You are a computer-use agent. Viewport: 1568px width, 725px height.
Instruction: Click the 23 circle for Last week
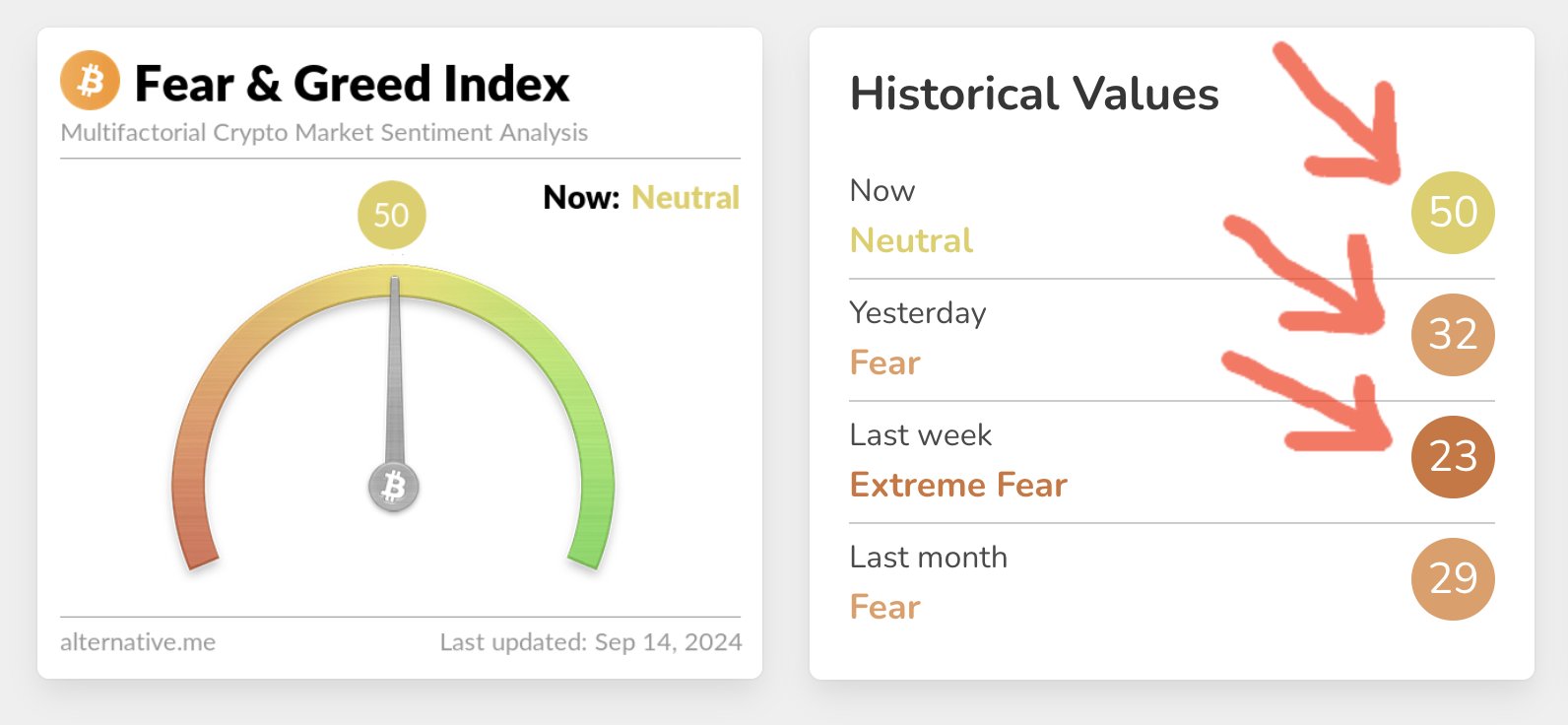click(x=1453, y=456)
